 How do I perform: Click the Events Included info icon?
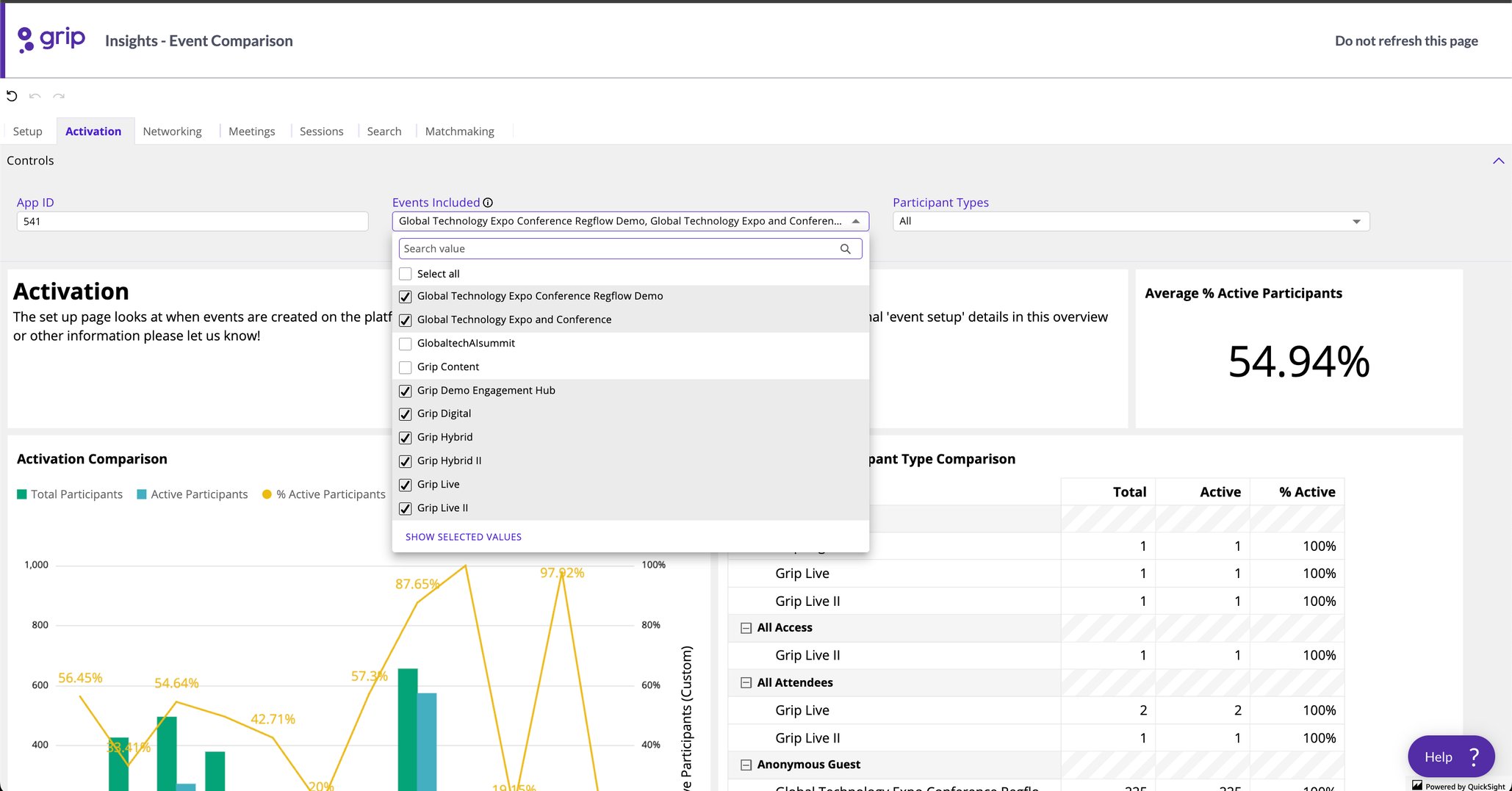click(x=488, y=203)
